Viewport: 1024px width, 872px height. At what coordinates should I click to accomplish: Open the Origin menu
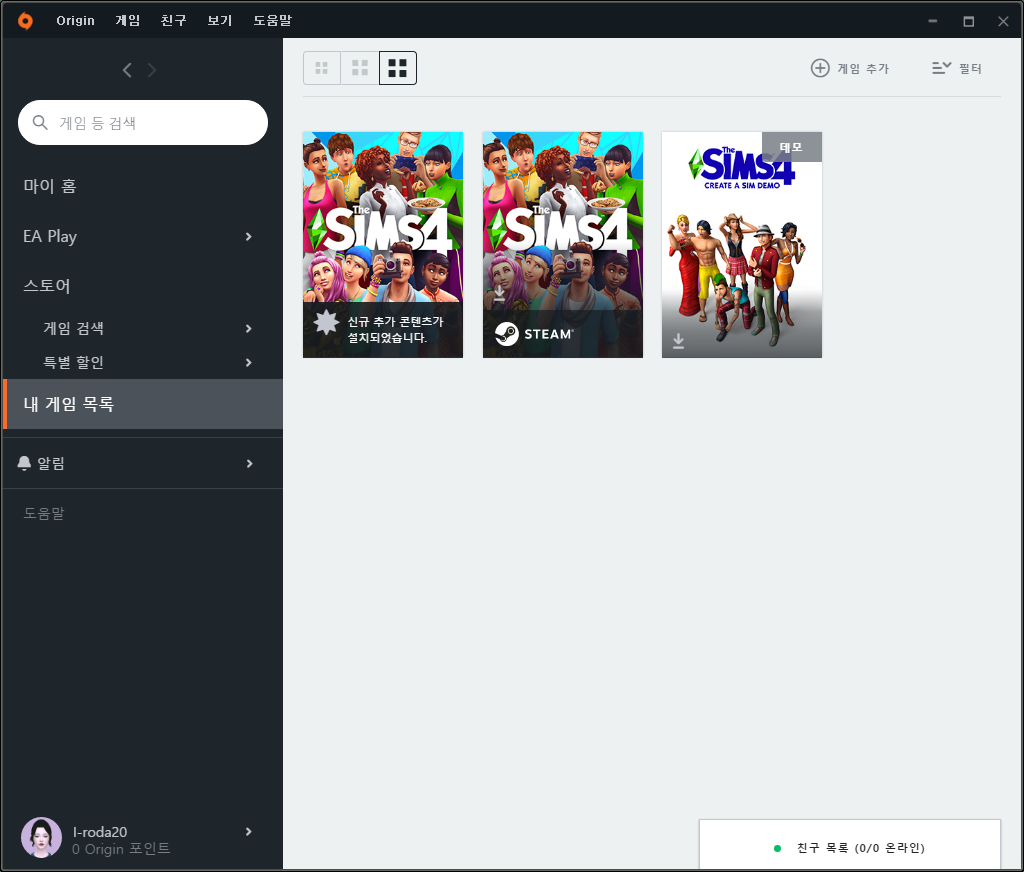pos(75,20)
